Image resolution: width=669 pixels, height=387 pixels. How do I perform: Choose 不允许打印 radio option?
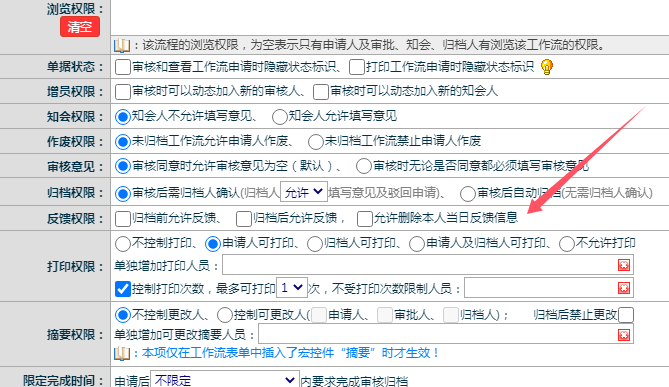click(567, 244)
